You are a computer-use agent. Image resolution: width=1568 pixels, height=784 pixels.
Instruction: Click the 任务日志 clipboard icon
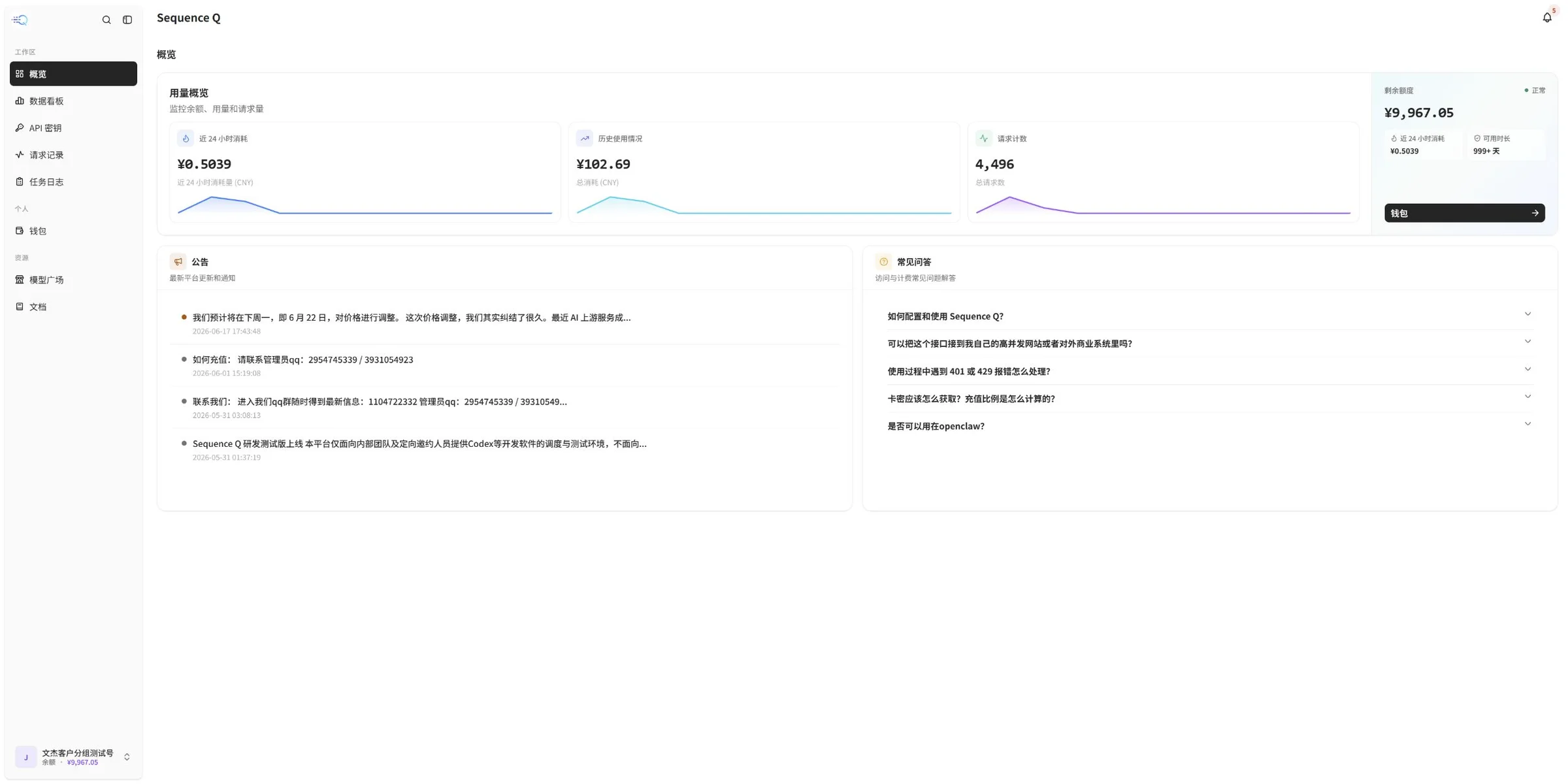20,182
